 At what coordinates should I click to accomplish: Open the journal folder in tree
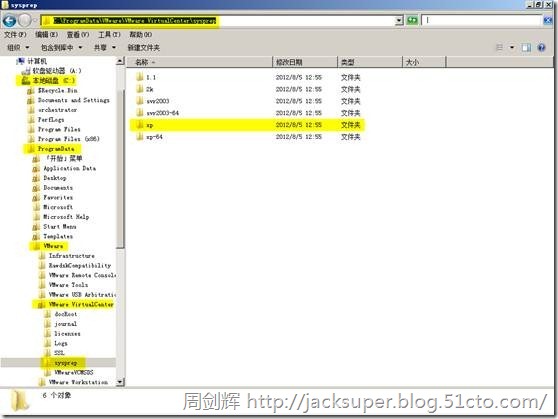tap(65, 324)
